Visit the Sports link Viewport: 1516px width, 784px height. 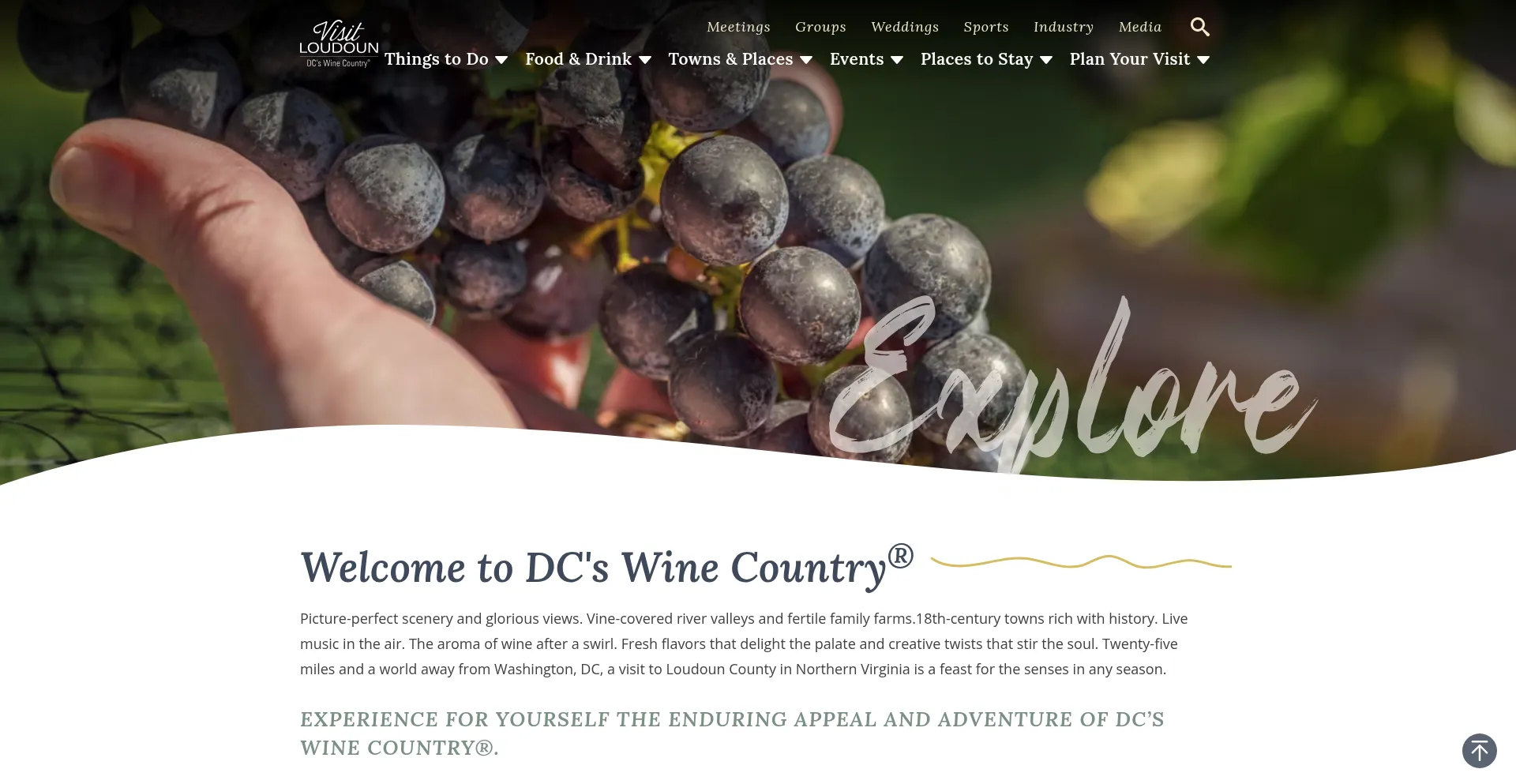click(x=986, y=27)
